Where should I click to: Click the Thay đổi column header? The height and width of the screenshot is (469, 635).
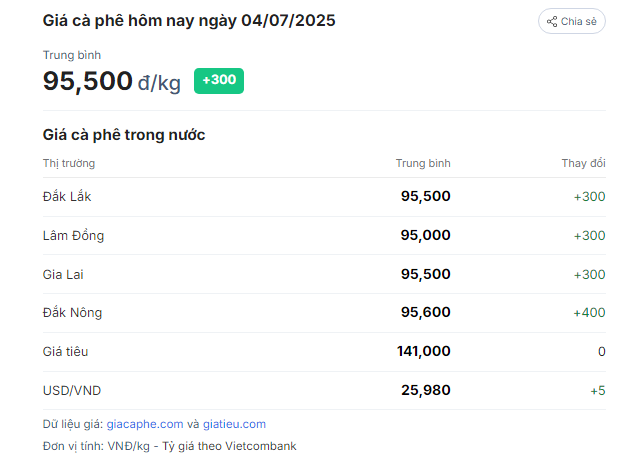tap(583, 163)
